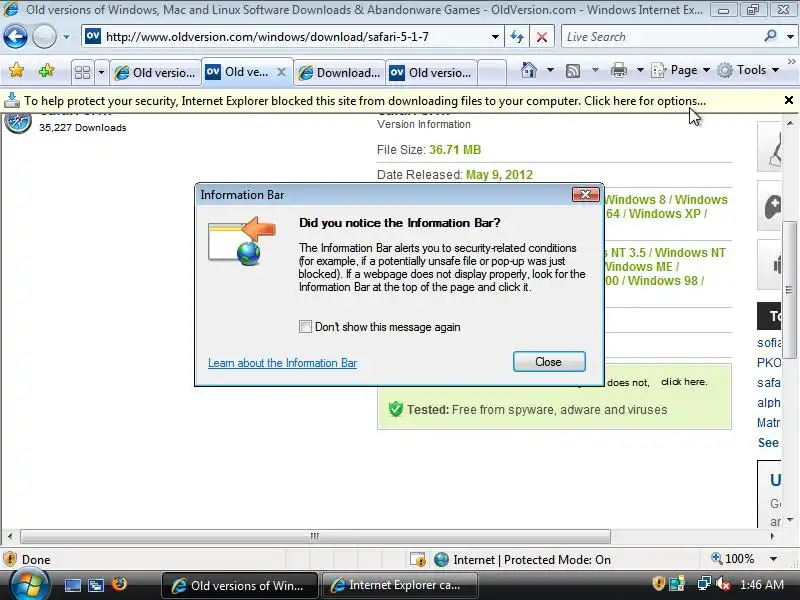Click the 'Windows 8 / Windows' OS link
800x600 pixels.
pos(666,199)
